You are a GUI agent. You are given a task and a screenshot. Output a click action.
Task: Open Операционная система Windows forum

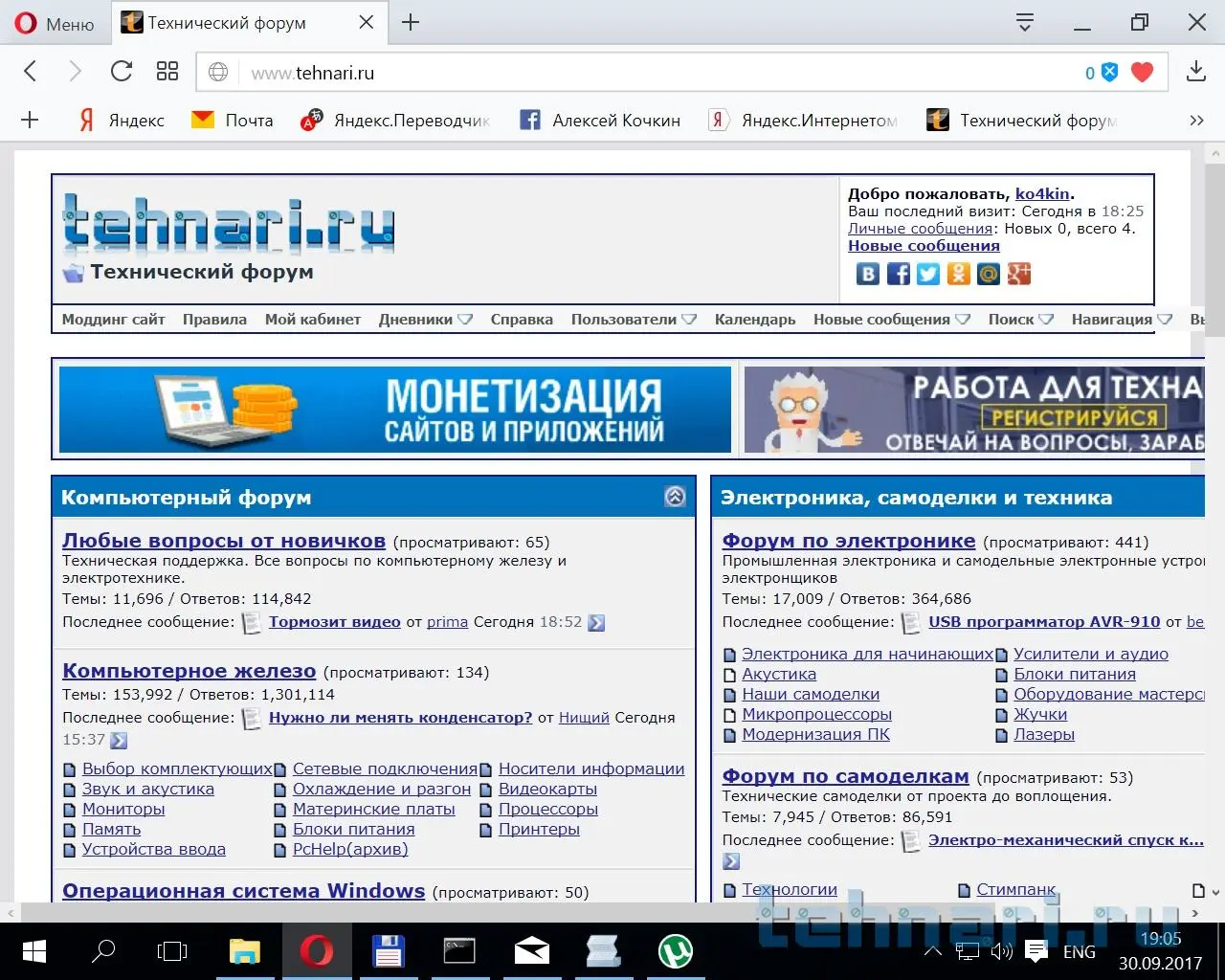[243, 891]
